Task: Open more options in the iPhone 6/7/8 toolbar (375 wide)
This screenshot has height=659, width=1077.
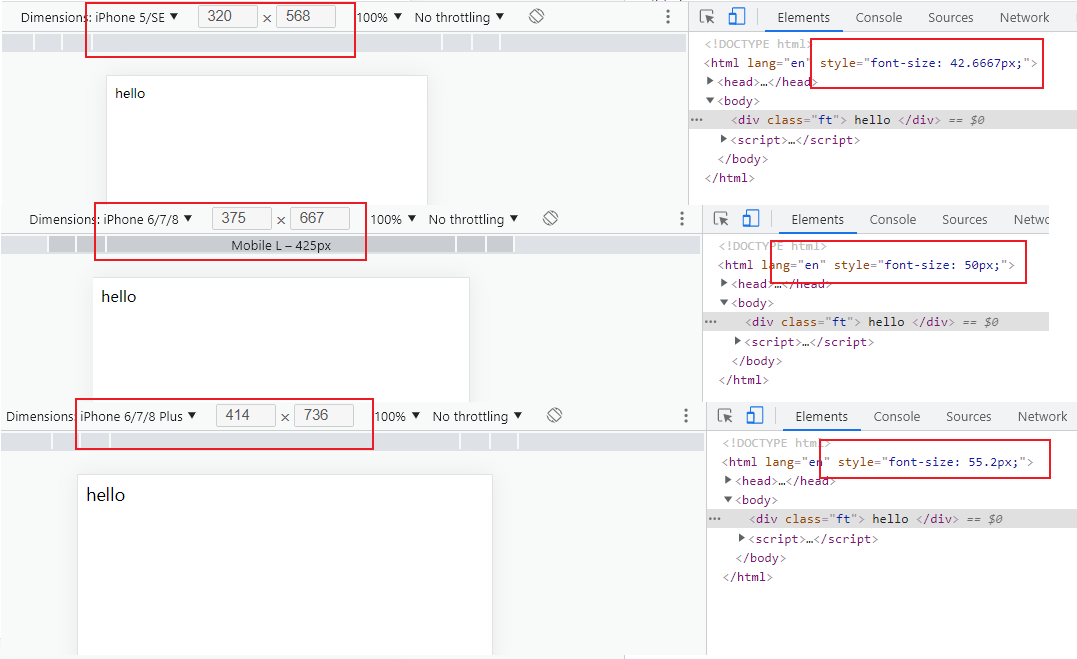Action: (681, 219)
